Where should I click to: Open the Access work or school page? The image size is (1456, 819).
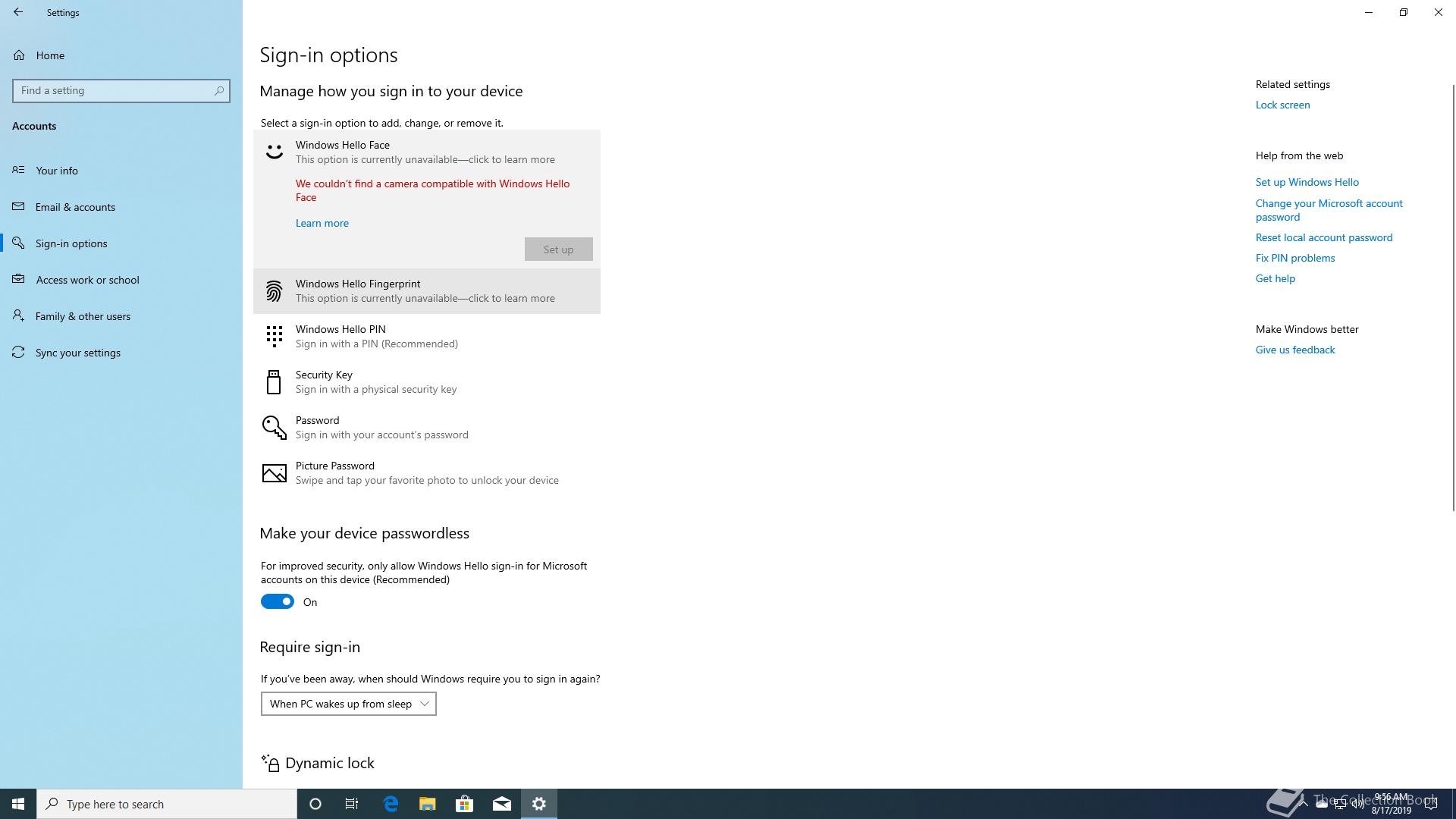coord(121,279)
